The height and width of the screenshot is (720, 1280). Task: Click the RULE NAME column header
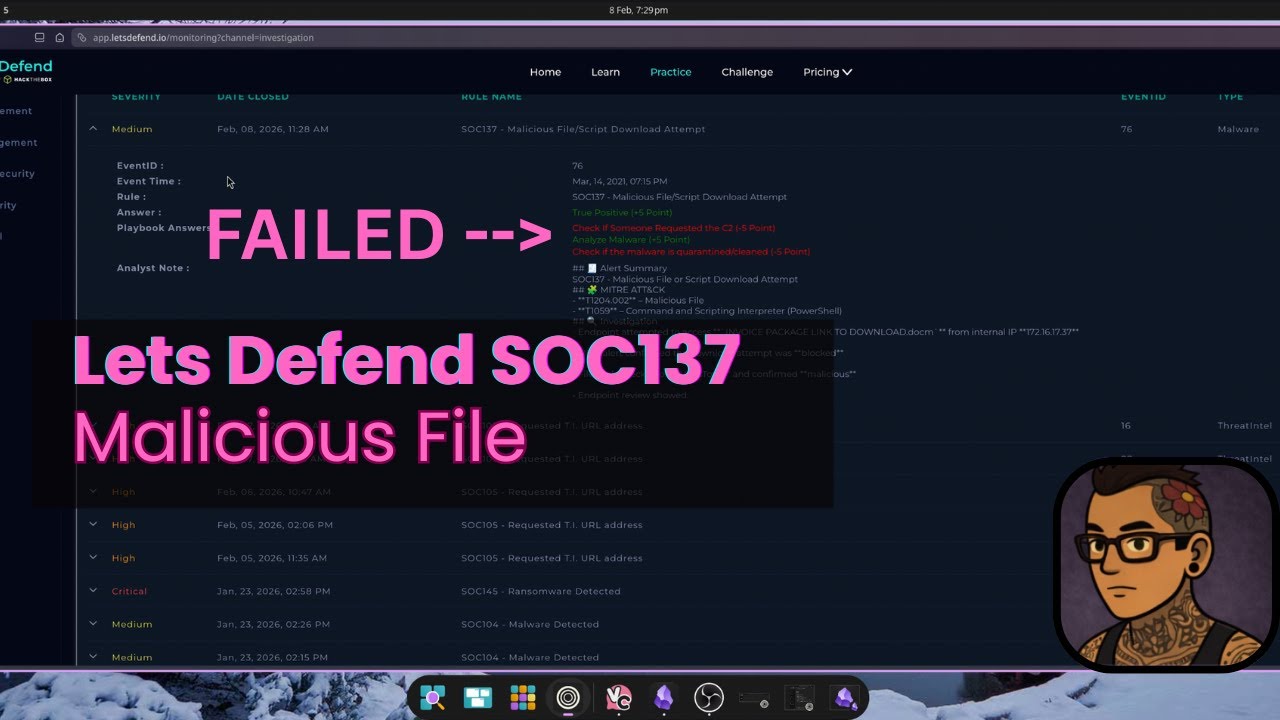click(491, 97)
